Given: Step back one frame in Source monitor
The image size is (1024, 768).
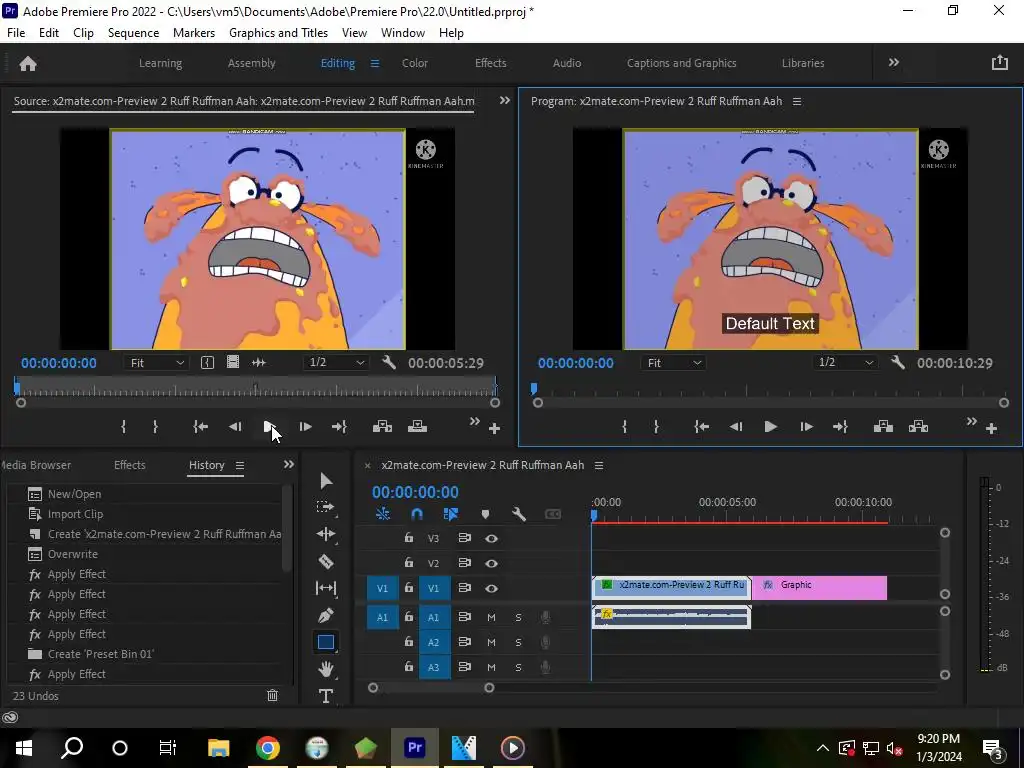Looking at the screenshot, I should click(x=235, y=426).
